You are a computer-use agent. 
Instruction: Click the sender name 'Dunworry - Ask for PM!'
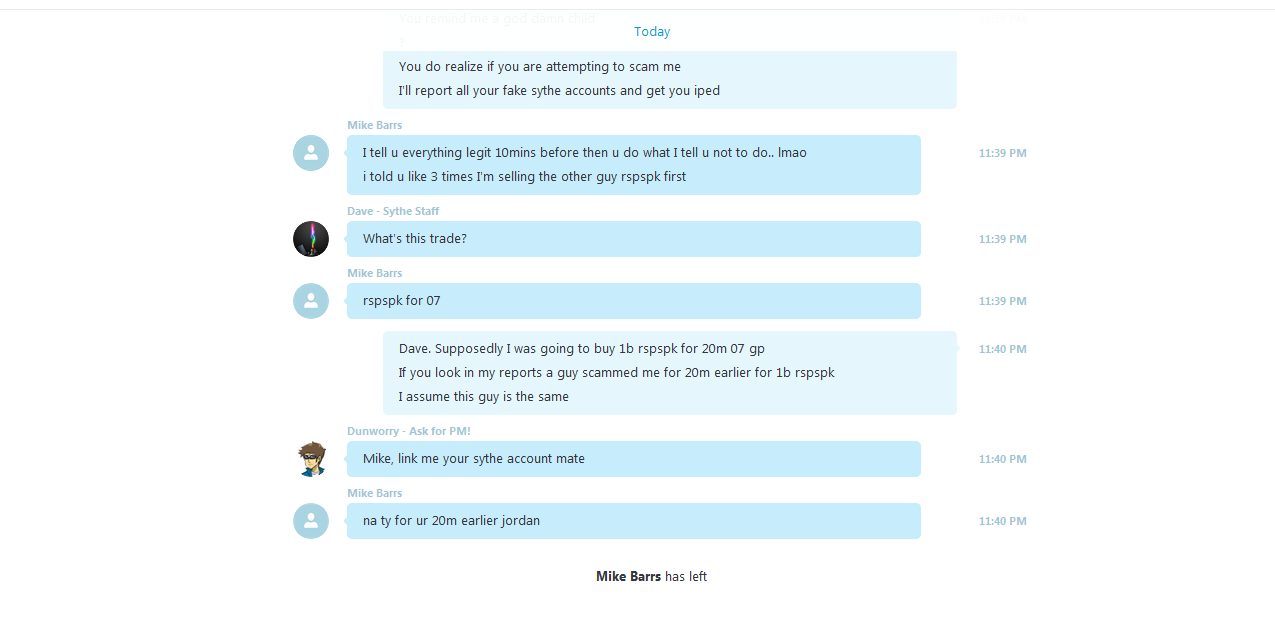[409, 431]
